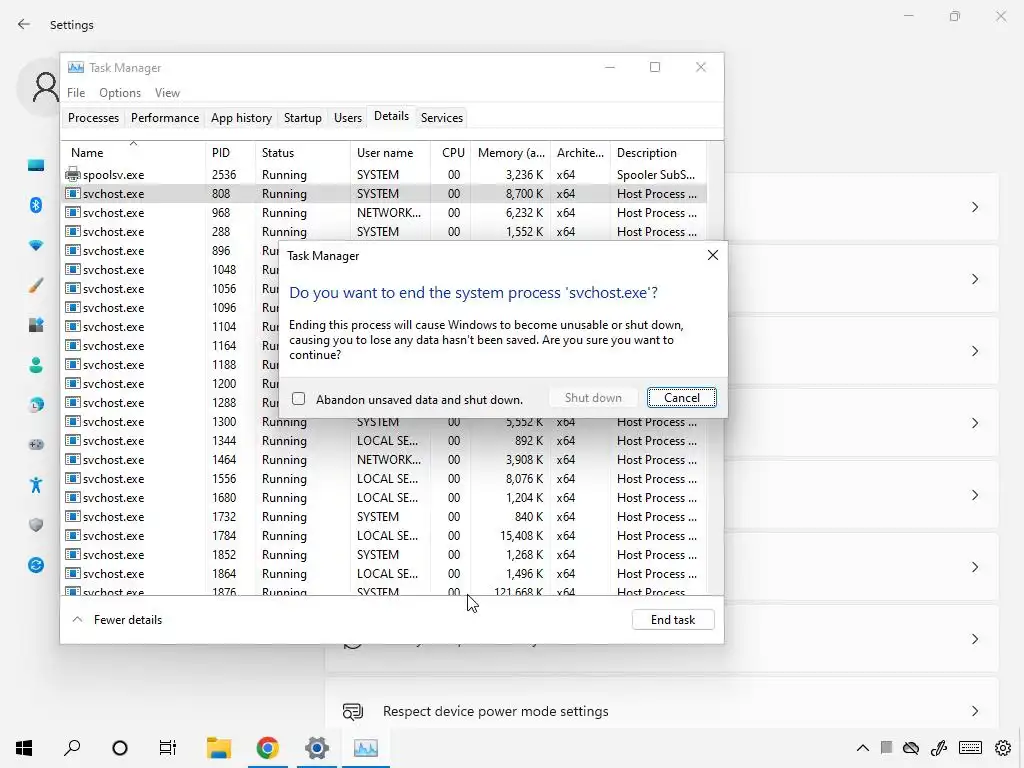1024x768 pixels.
Task: Switch to the Processes tab
Action: tap(93, 118)
